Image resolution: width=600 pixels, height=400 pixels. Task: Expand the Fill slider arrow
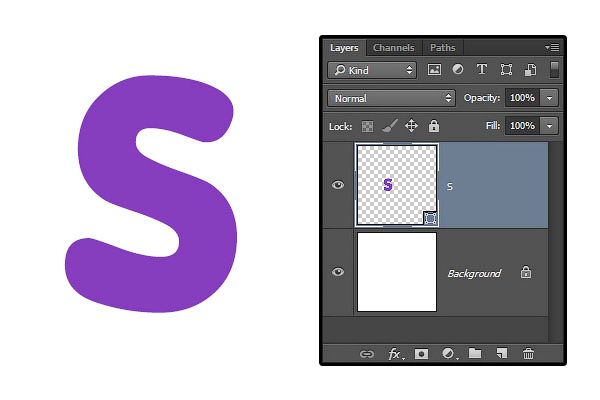[549, 126]
